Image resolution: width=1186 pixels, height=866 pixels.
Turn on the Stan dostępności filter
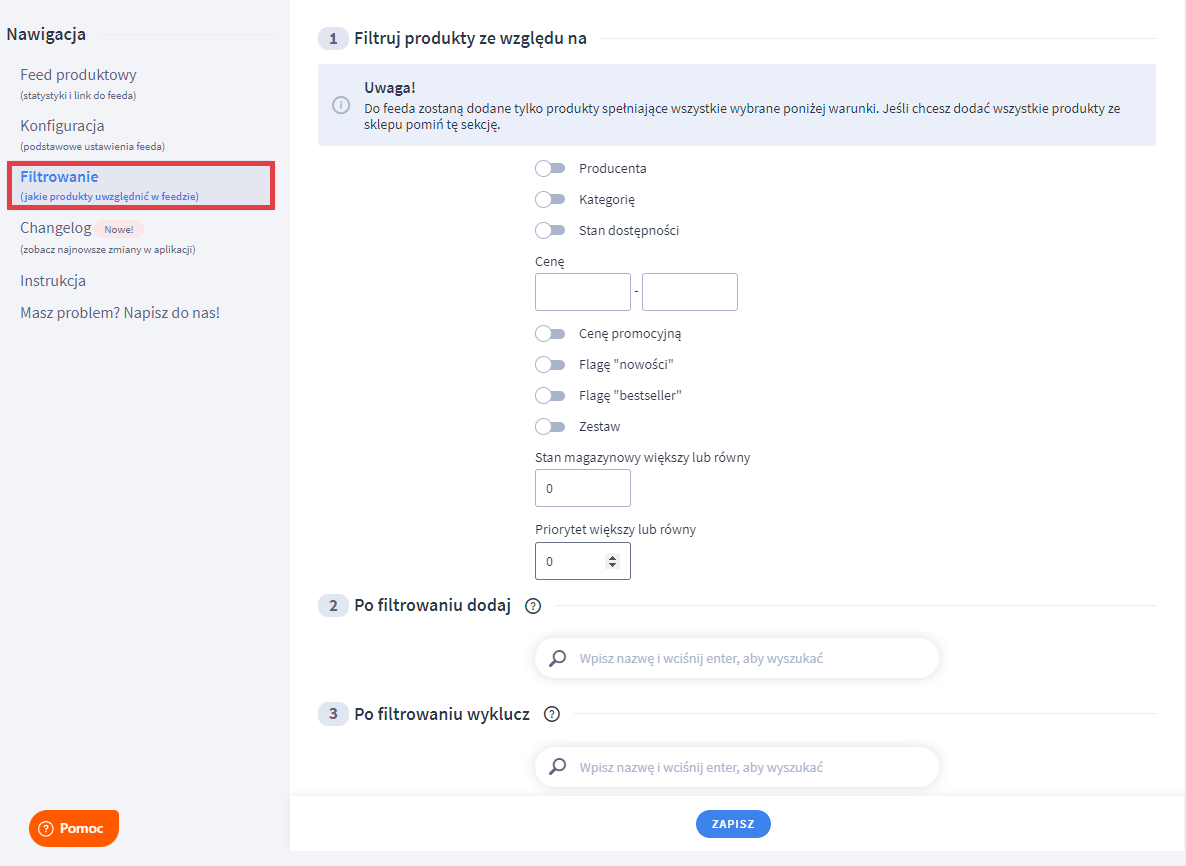click(x=550, y=230)
